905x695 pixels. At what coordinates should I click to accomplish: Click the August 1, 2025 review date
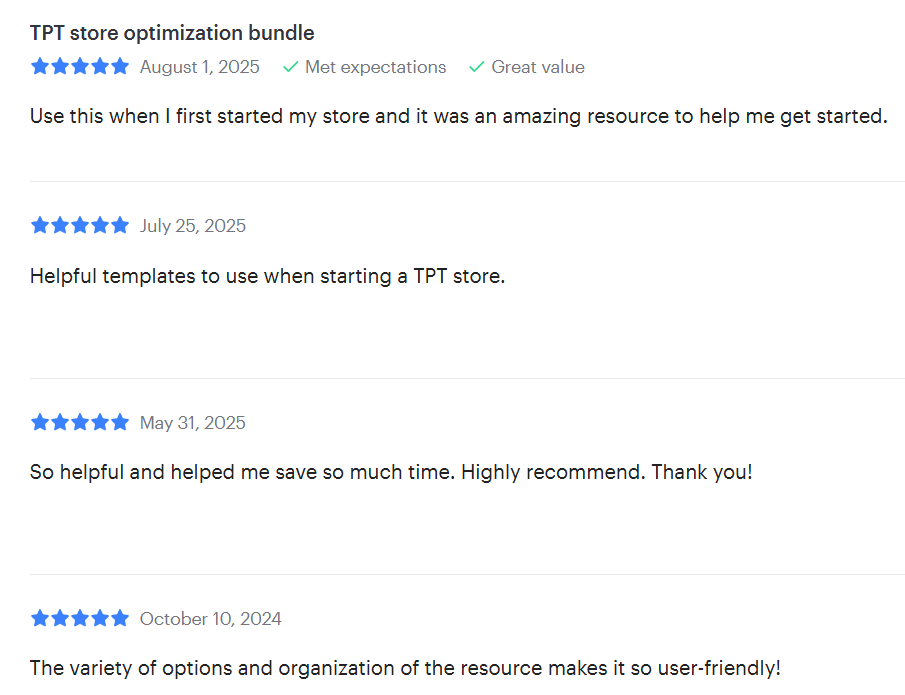[x=199, y=67]
